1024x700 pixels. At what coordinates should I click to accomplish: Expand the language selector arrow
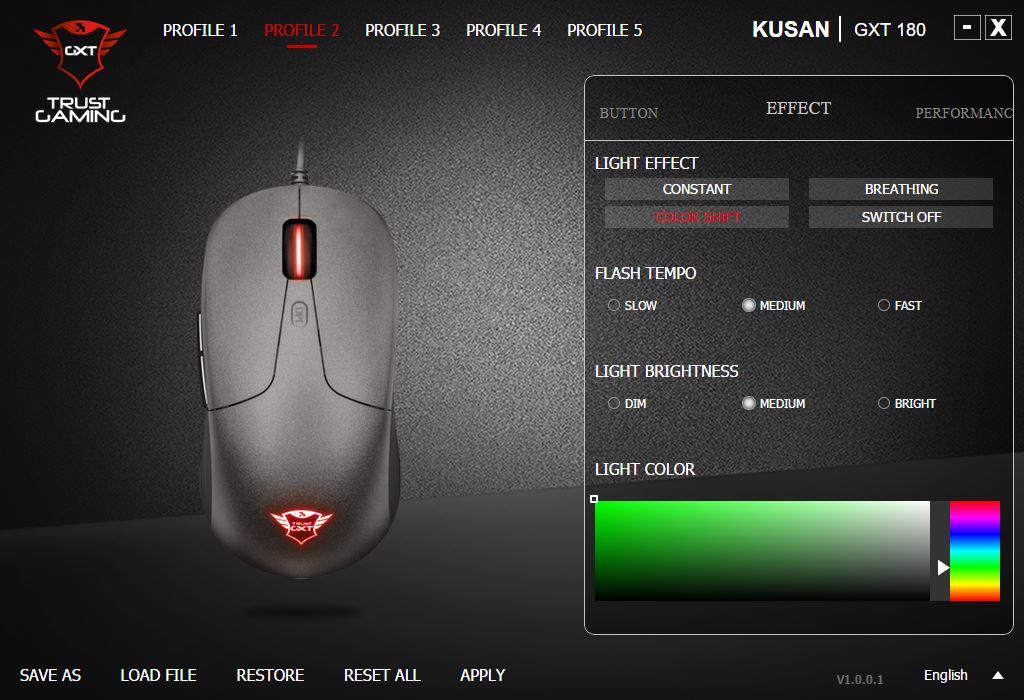click(x=998, y=675)
